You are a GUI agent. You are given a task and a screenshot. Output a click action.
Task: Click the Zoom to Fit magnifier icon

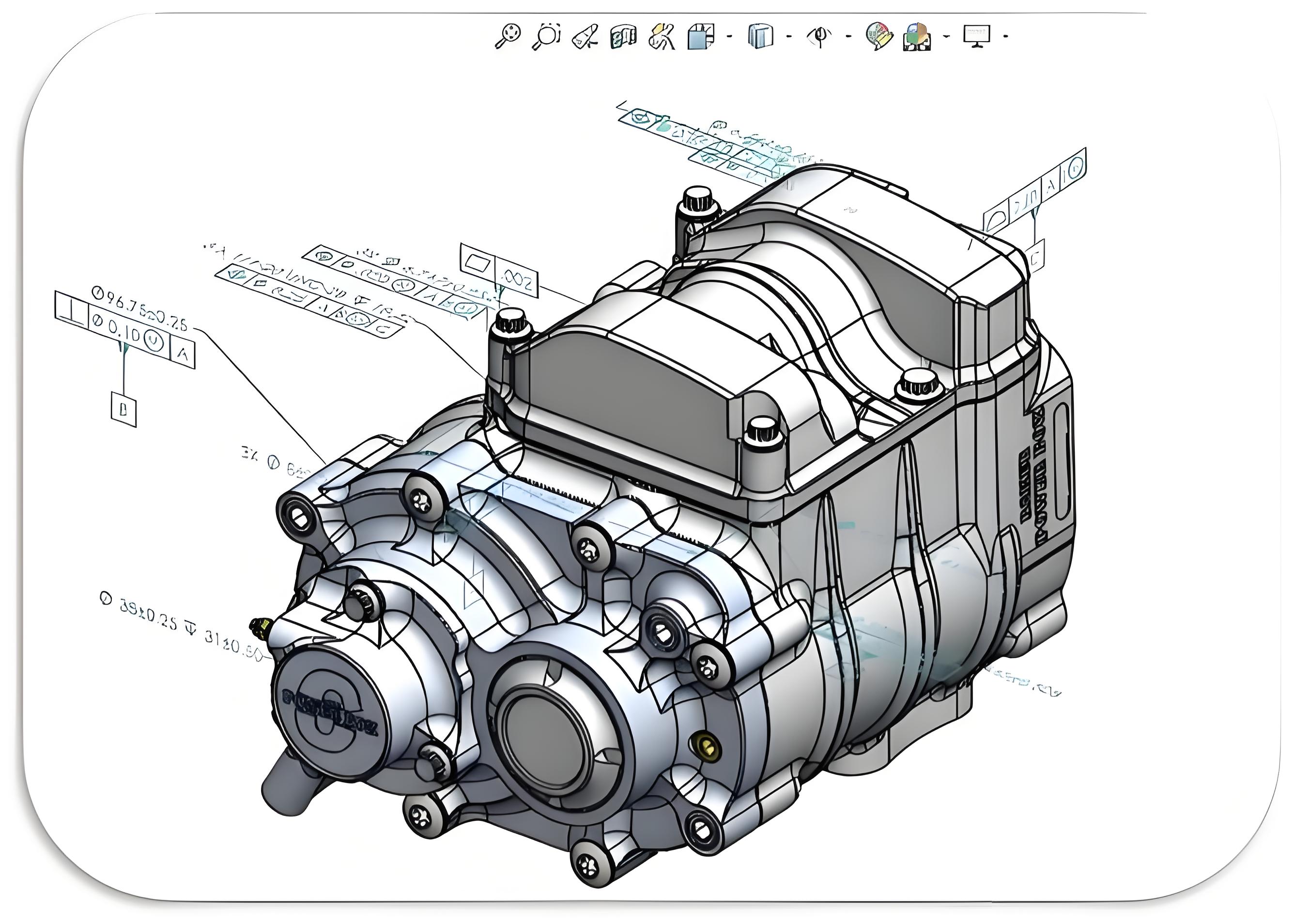tap(508, 36)
